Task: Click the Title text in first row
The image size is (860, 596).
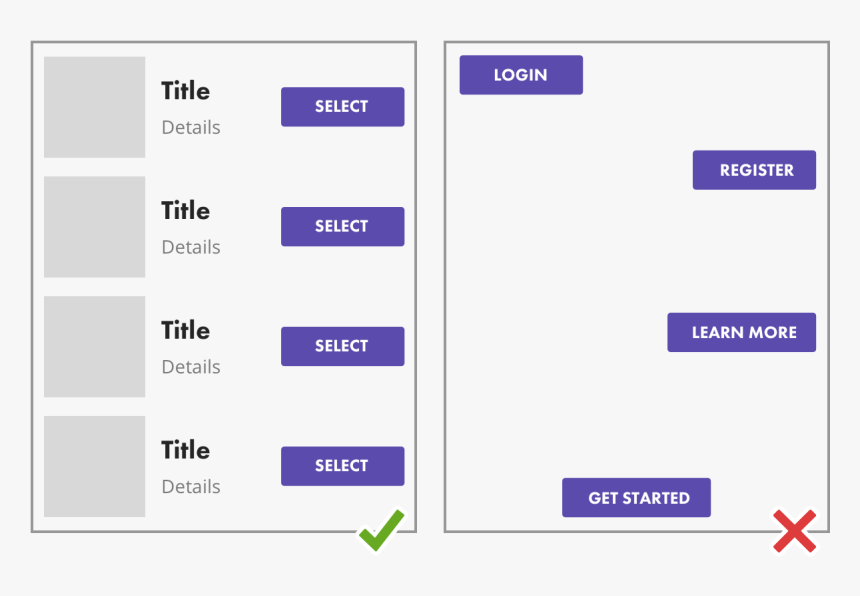Action: [186, 91]
